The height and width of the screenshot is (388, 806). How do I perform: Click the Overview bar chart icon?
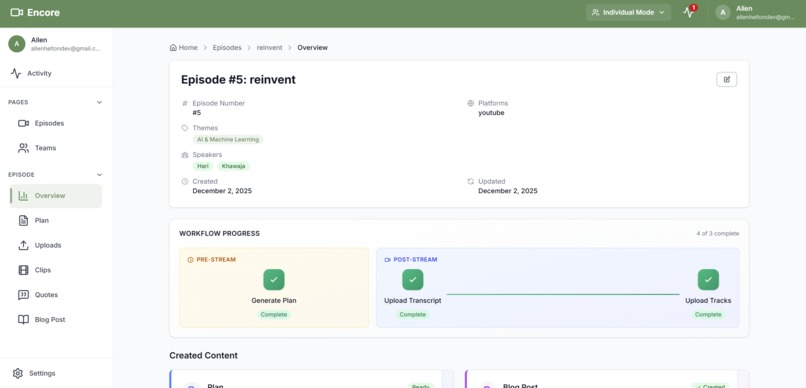23,196
